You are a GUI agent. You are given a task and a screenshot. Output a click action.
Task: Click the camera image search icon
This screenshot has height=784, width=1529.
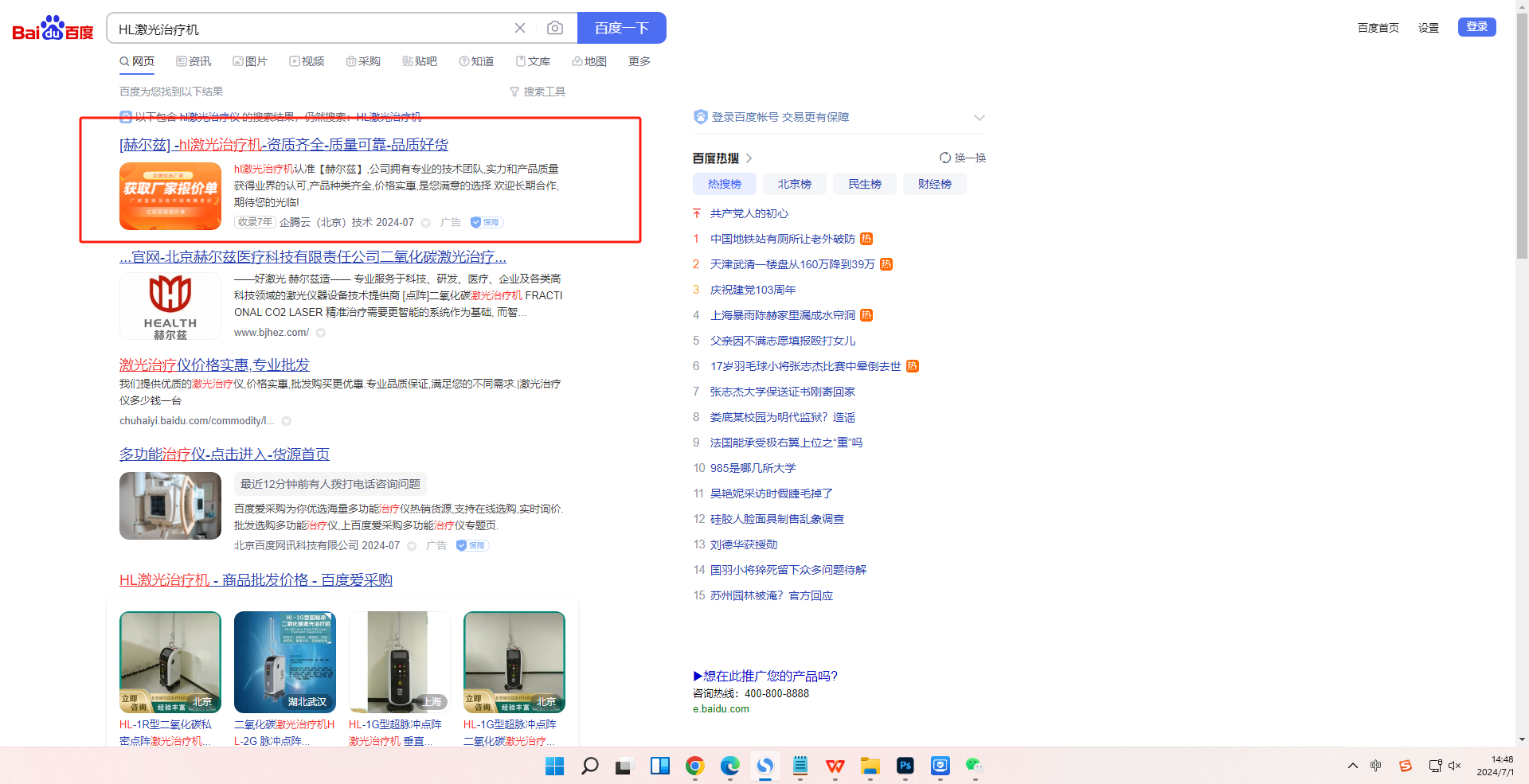(x=555, y=29)
